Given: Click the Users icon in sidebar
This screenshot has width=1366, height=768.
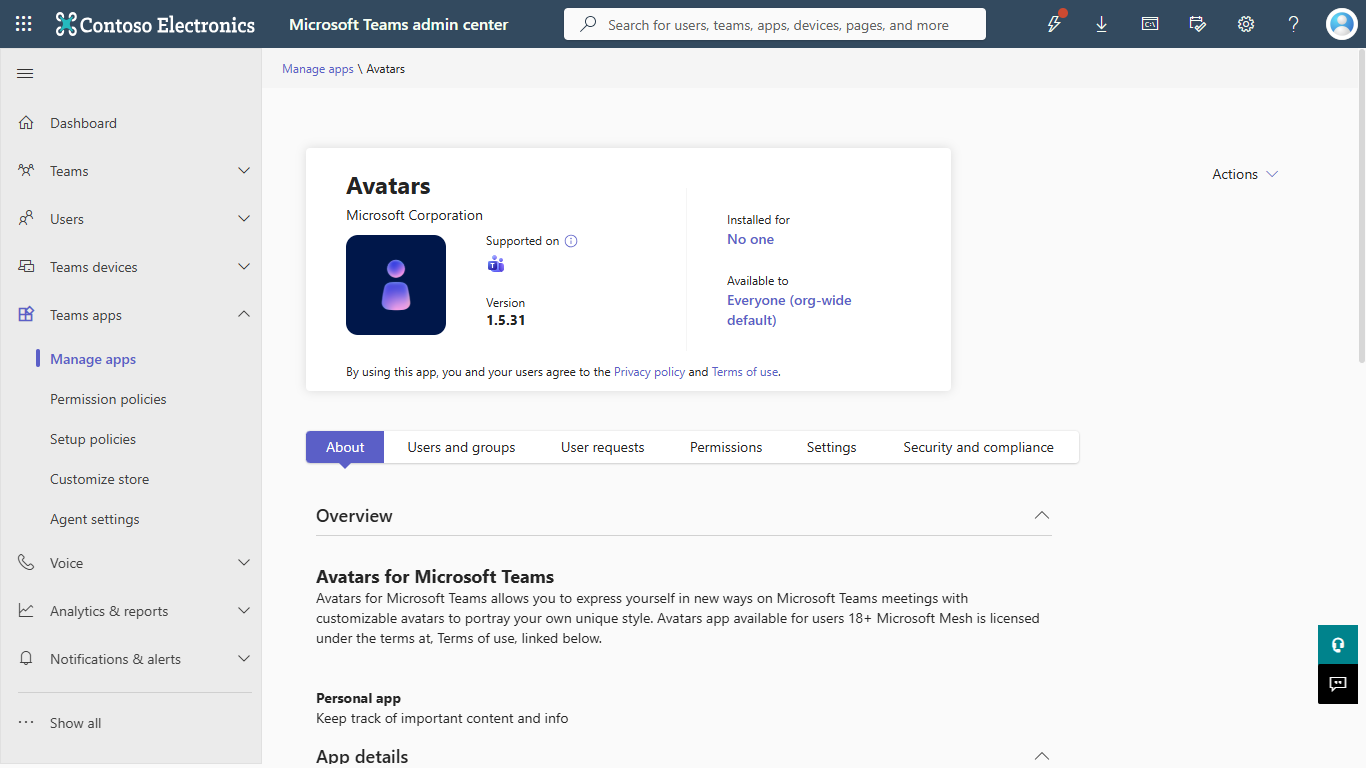Looking at the screenshot, I should tap(26, 219).
